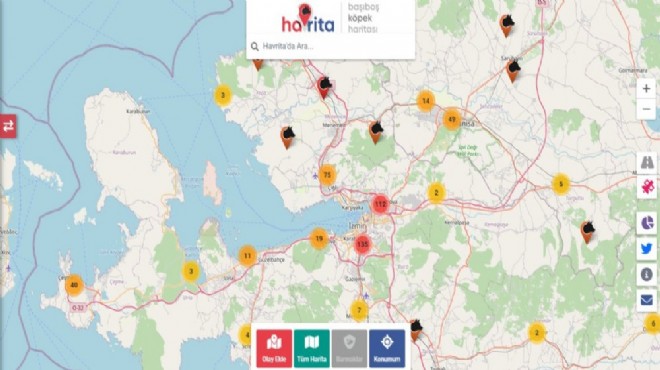Open the binoculars view tool

point(647,162)
